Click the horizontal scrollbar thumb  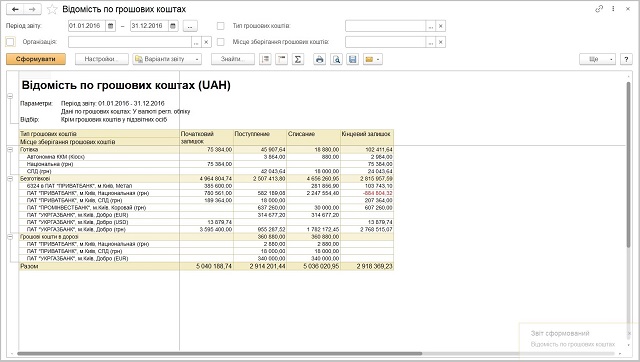pyautogui.click(x=220, y=353)
